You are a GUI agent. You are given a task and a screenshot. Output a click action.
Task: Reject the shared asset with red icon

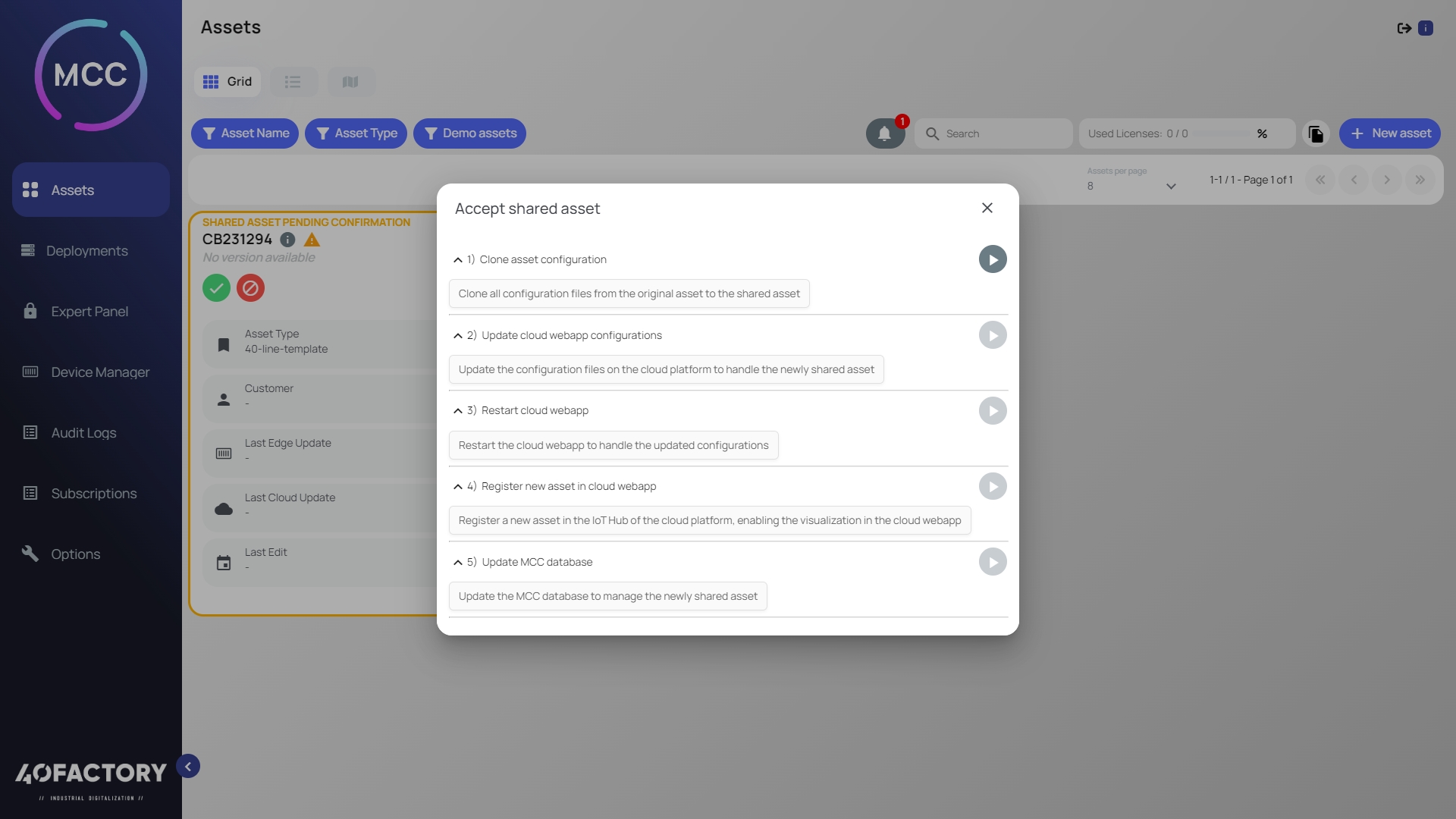pyautogui.click(x=250, y=288)
